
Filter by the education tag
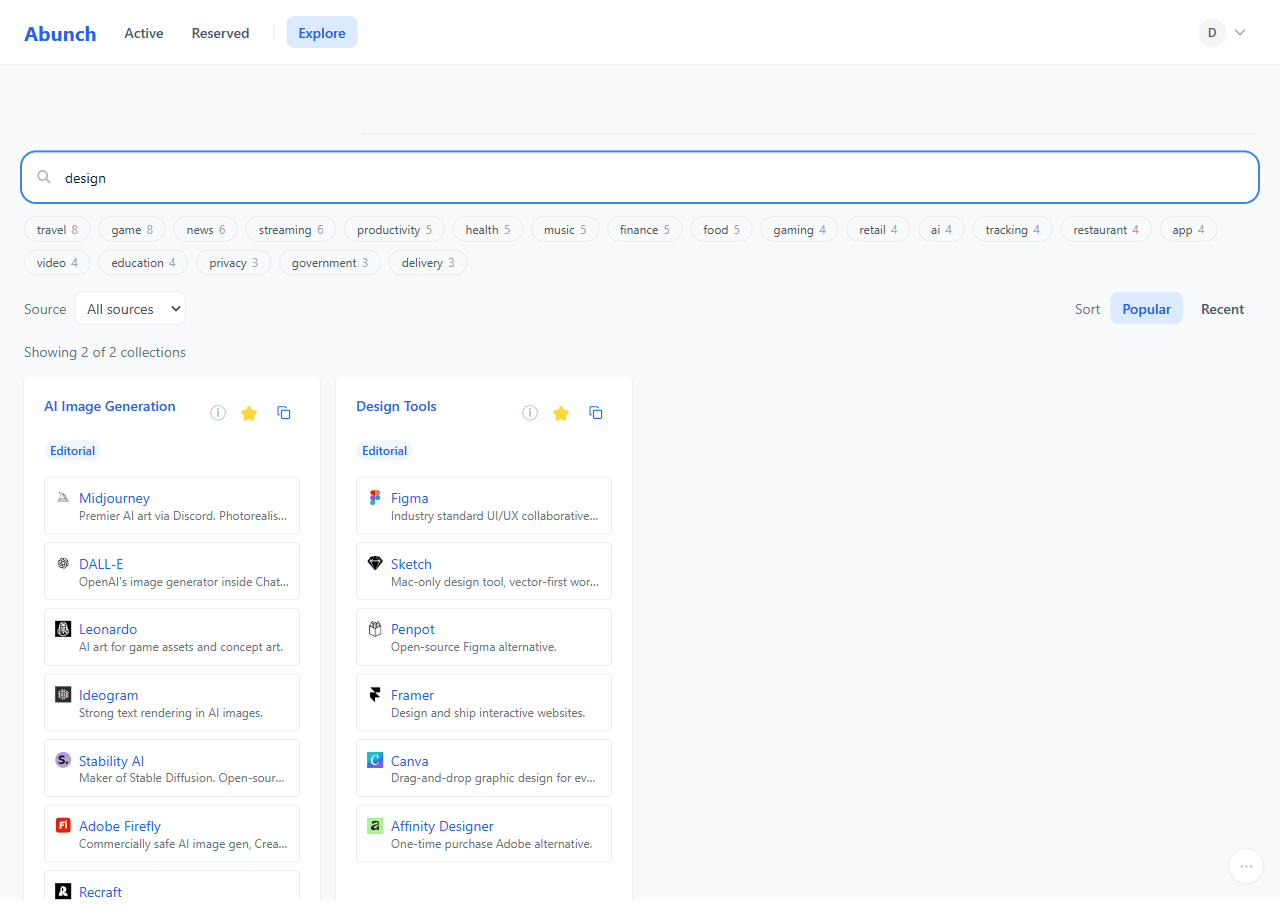[144, 263]
